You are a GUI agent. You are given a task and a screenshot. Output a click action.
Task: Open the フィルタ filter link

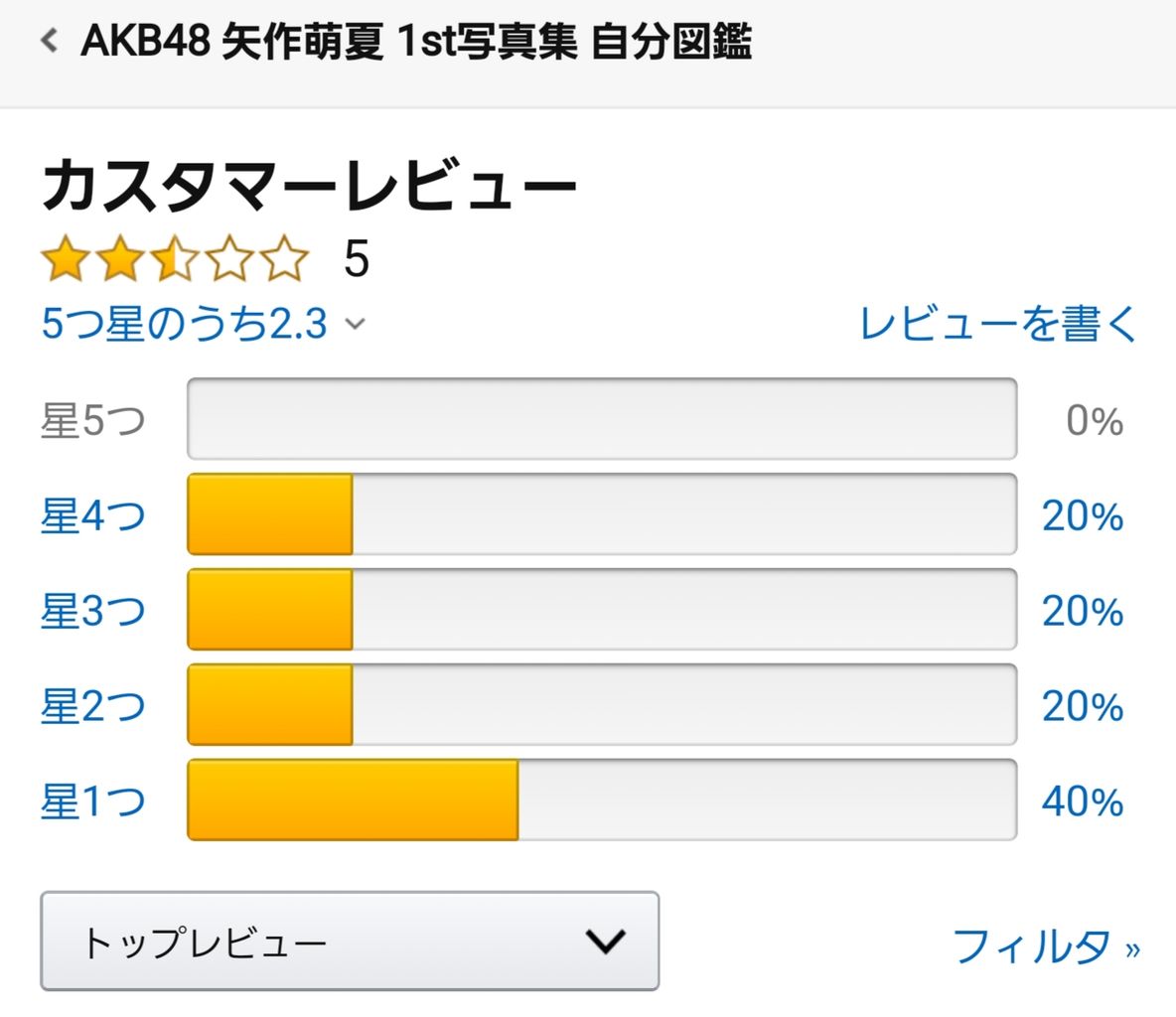tap(1046, 945)
